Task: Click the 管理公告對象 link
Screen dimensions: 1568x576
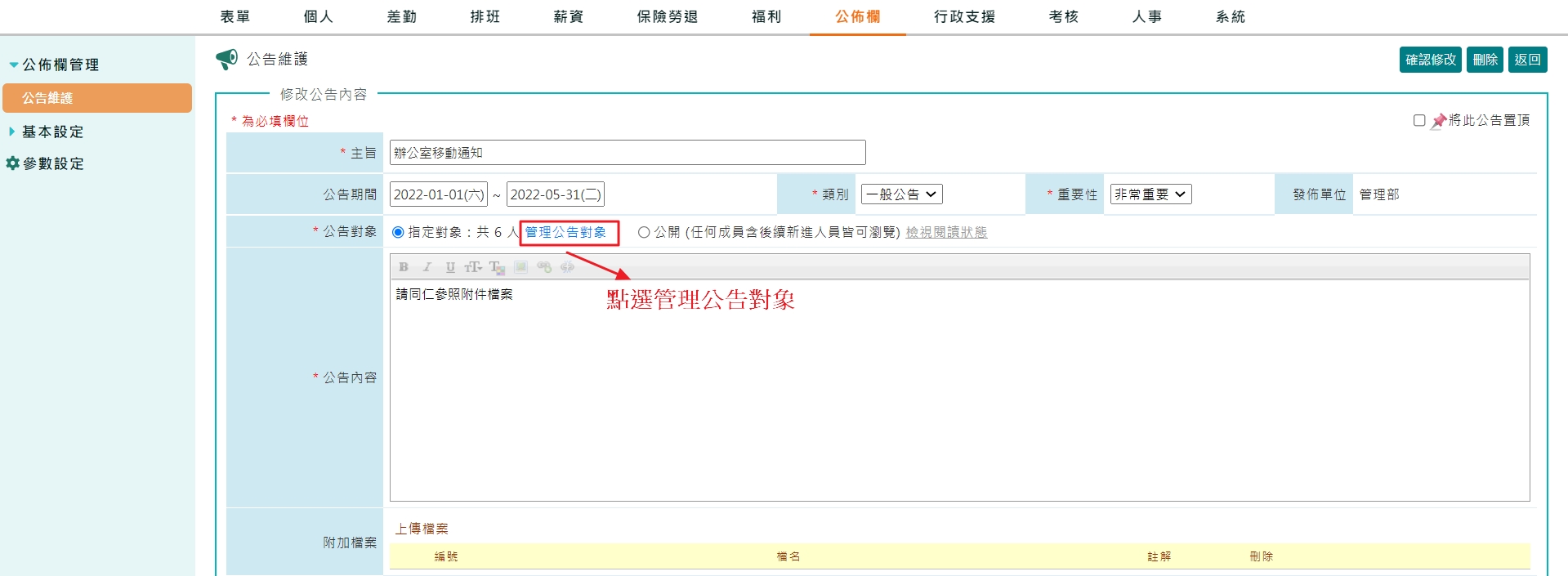Action: 566,232
